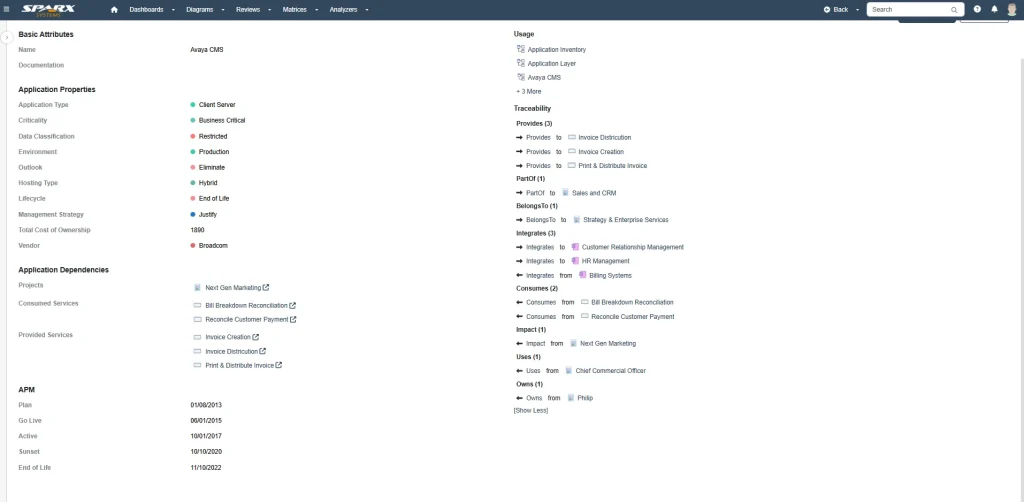
Task: Expand the Diagrams dropdown arrow
Action: pos(223,10)
